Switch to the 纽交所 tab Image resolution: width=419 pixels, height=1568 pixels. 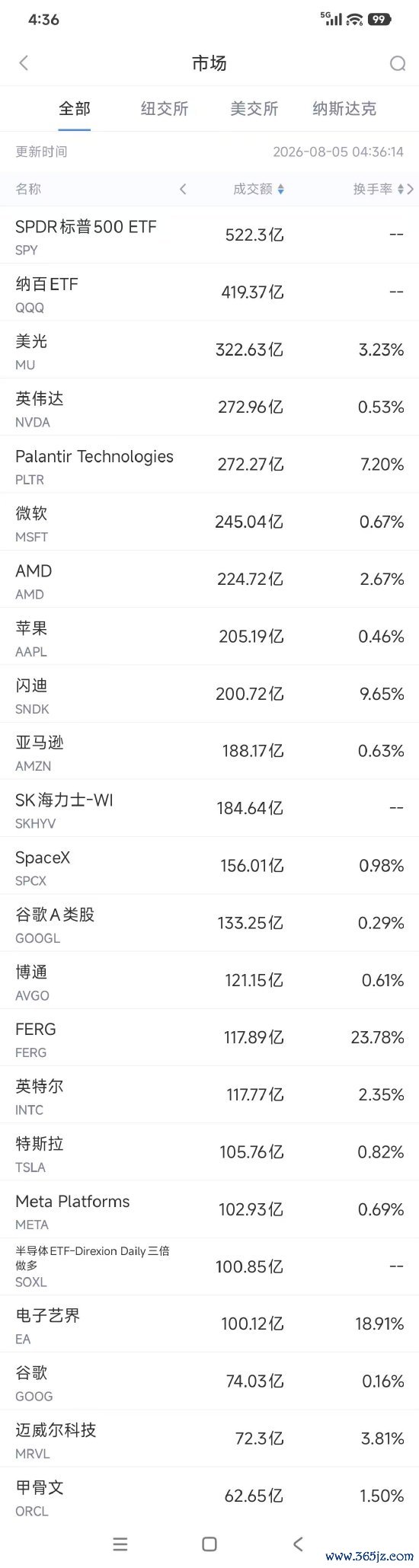coord(165,109)
